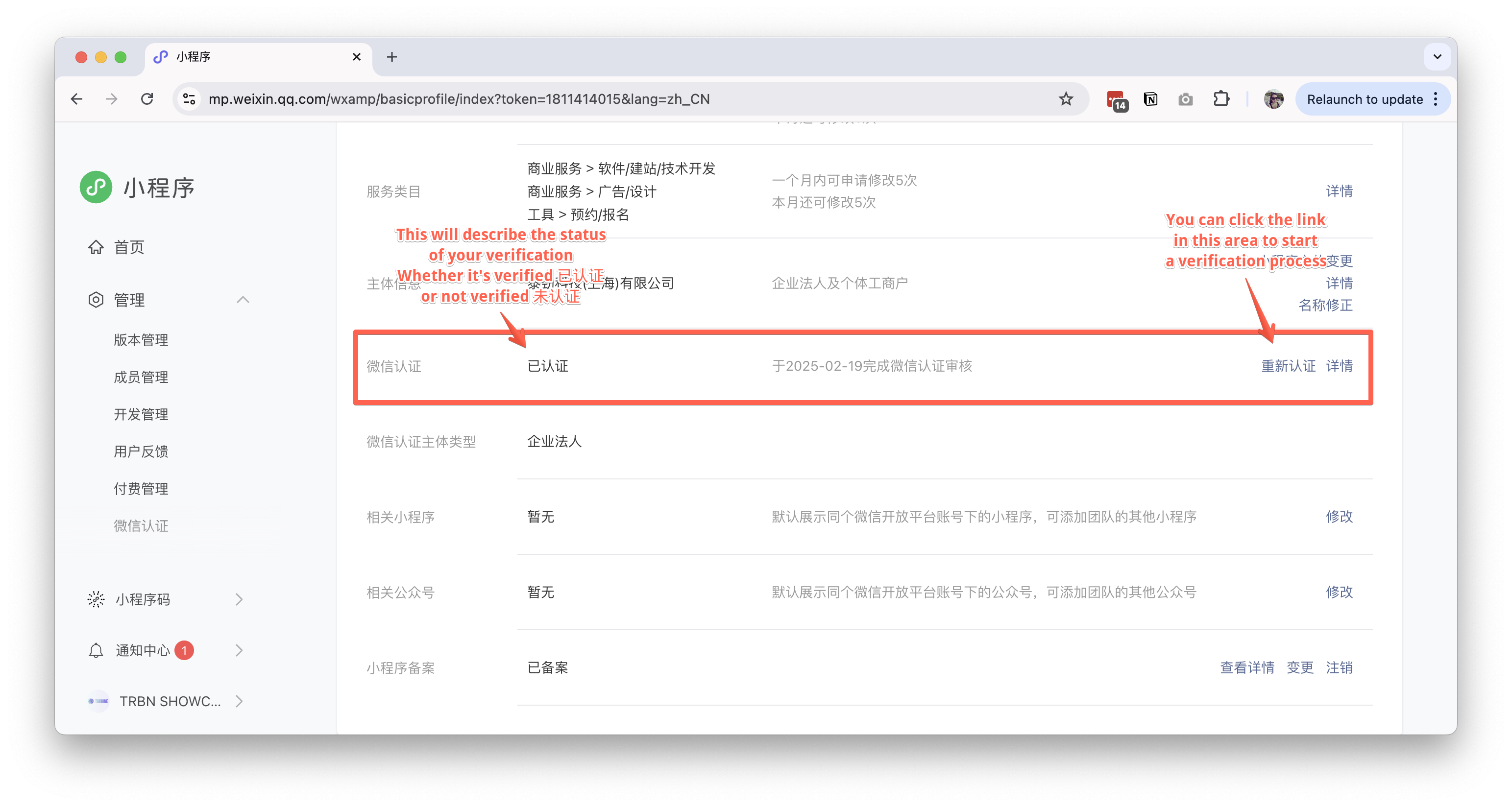1512x807 pixels.
Task: Click the bookmark star icon in address bar
Action: point(1065,99)
